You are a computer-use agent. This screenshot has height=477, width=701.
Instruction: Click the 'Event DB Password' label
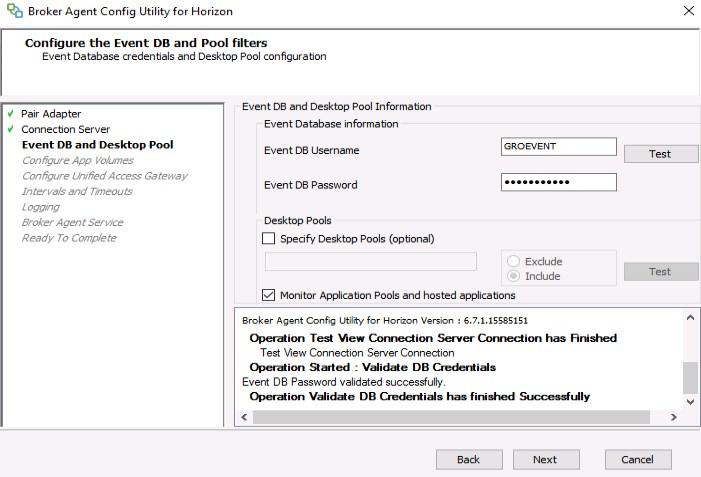click(311, 185)
